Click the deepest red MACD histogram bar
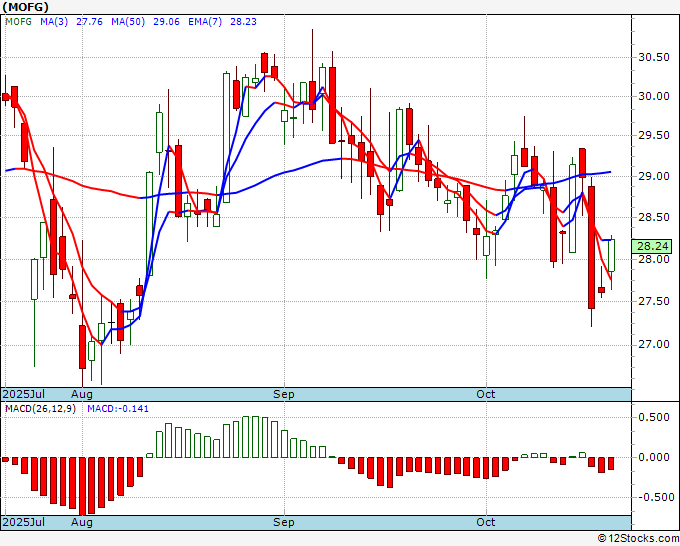Image resolution: width=680 pixels, height=546 pixels. coord(82,486)
